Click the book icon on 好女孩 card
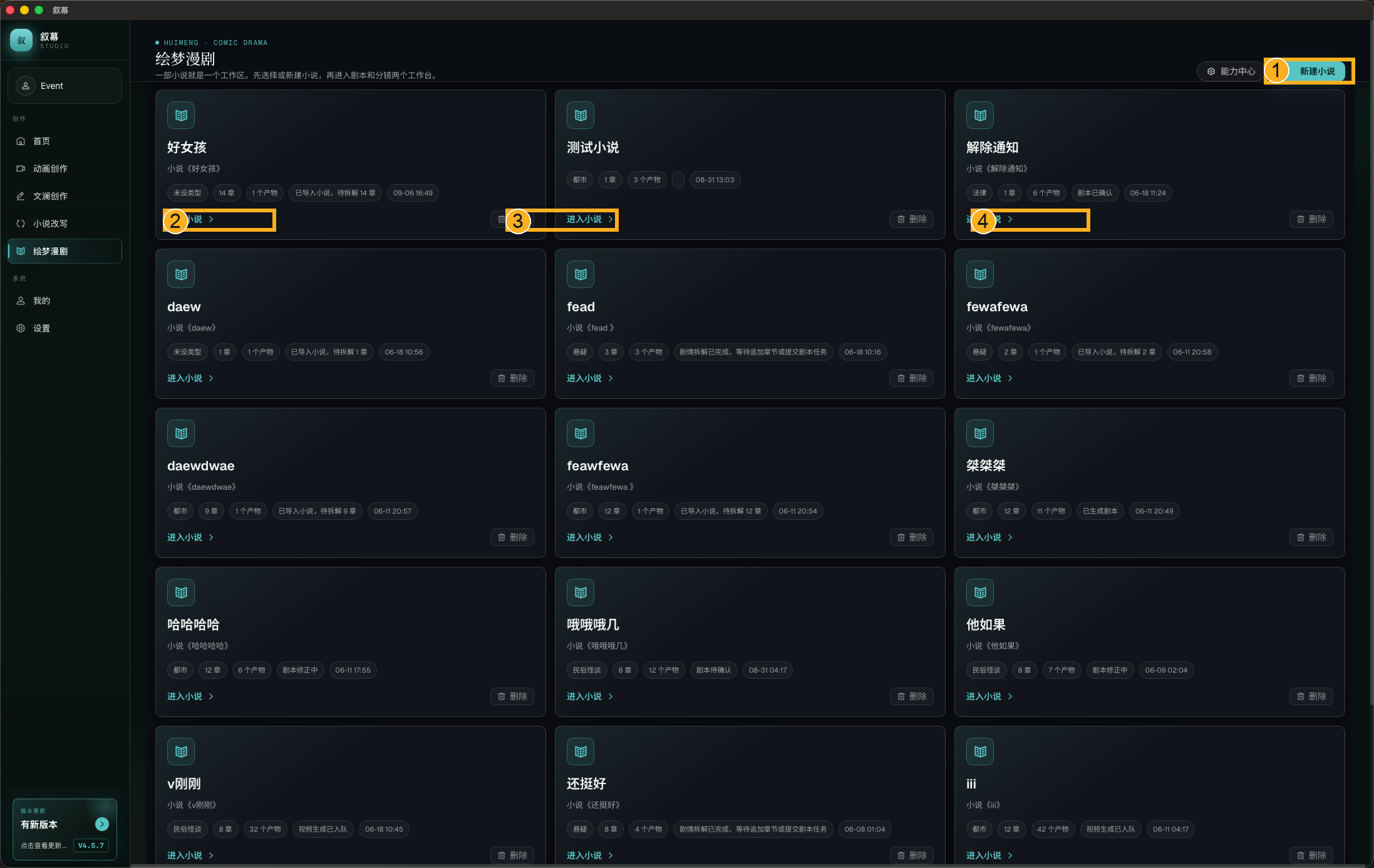Viewport: 1374px width, 868px height. (181, 115)
